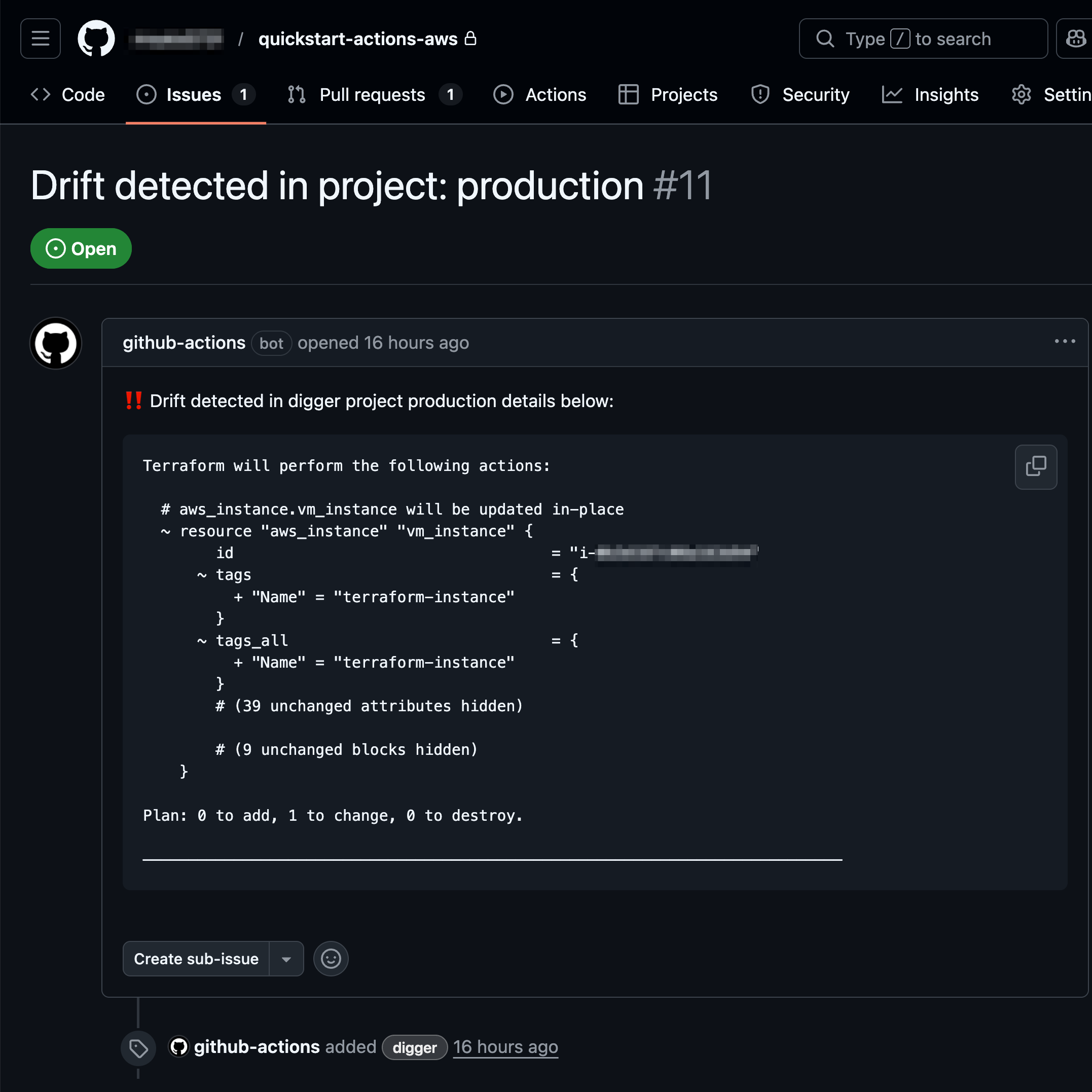The image size is (1092, 1092).
Task: Click the Create sub-issue button
Action: 196,959
